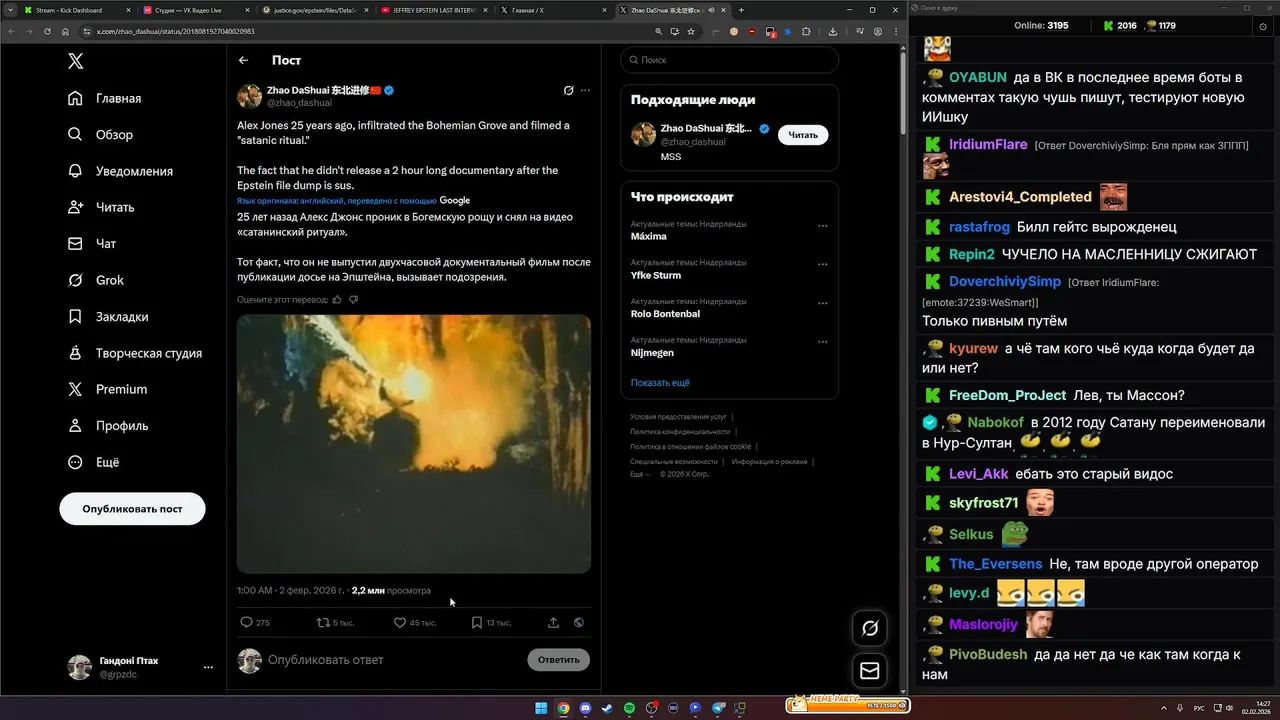The width and height of the screenshot is (1280, 720).
Task: Open Читать in the X sidebar
Action: coord(101,207)
